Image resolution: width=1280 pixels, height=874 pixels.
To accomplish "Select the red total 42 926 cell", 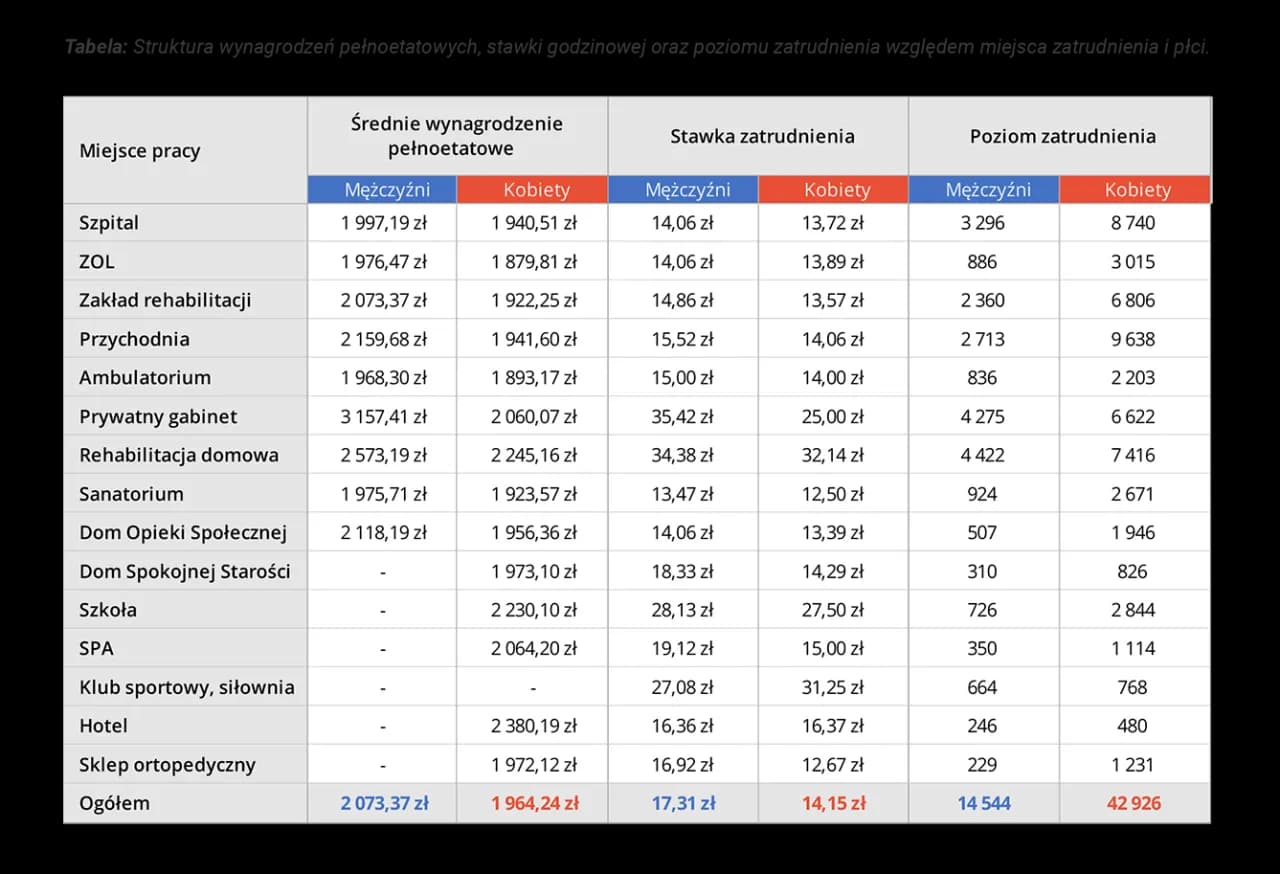I will (x=1133, y=803).
